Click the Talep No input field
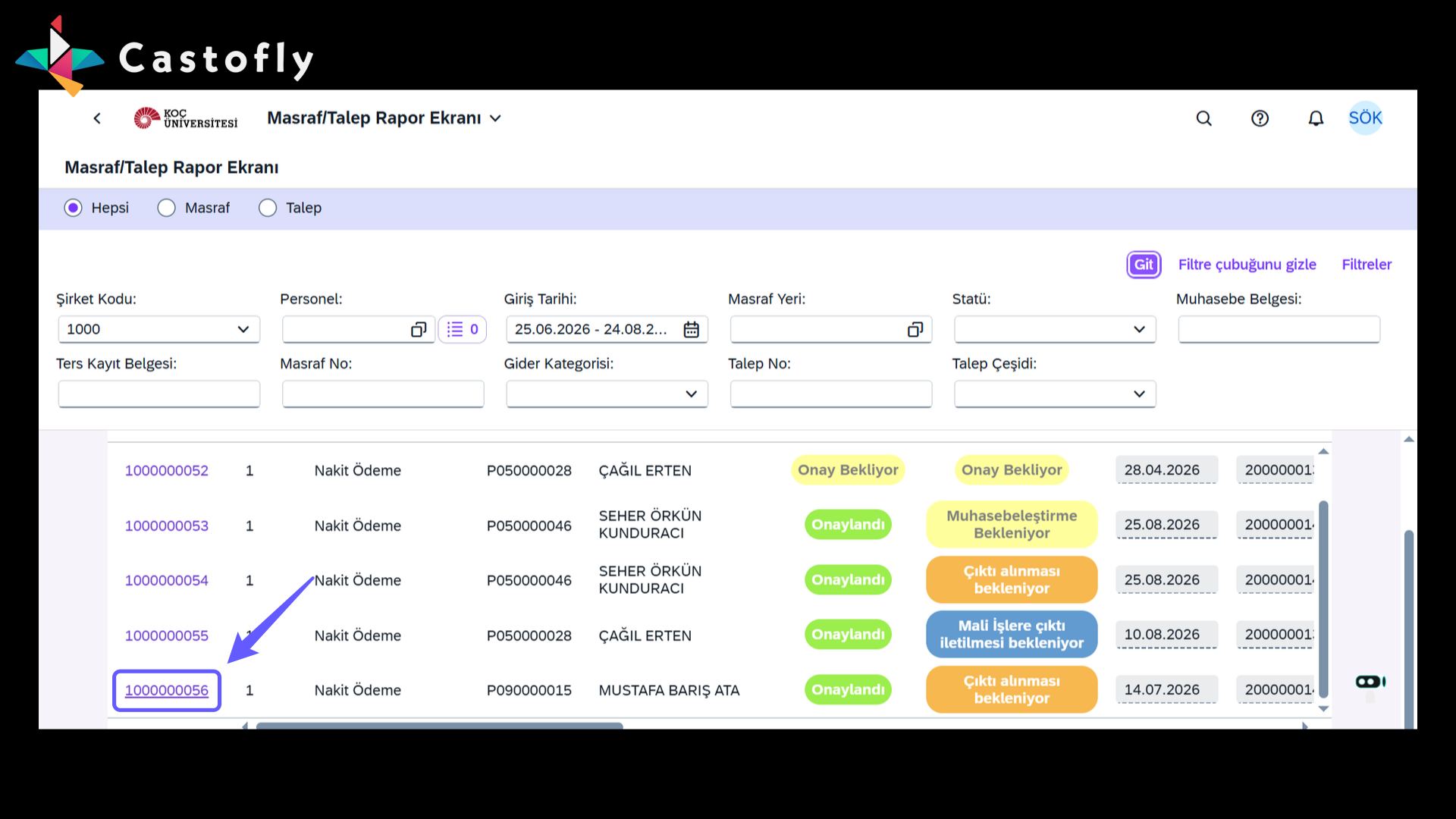The image size is (1456, 819). (831, 394)
